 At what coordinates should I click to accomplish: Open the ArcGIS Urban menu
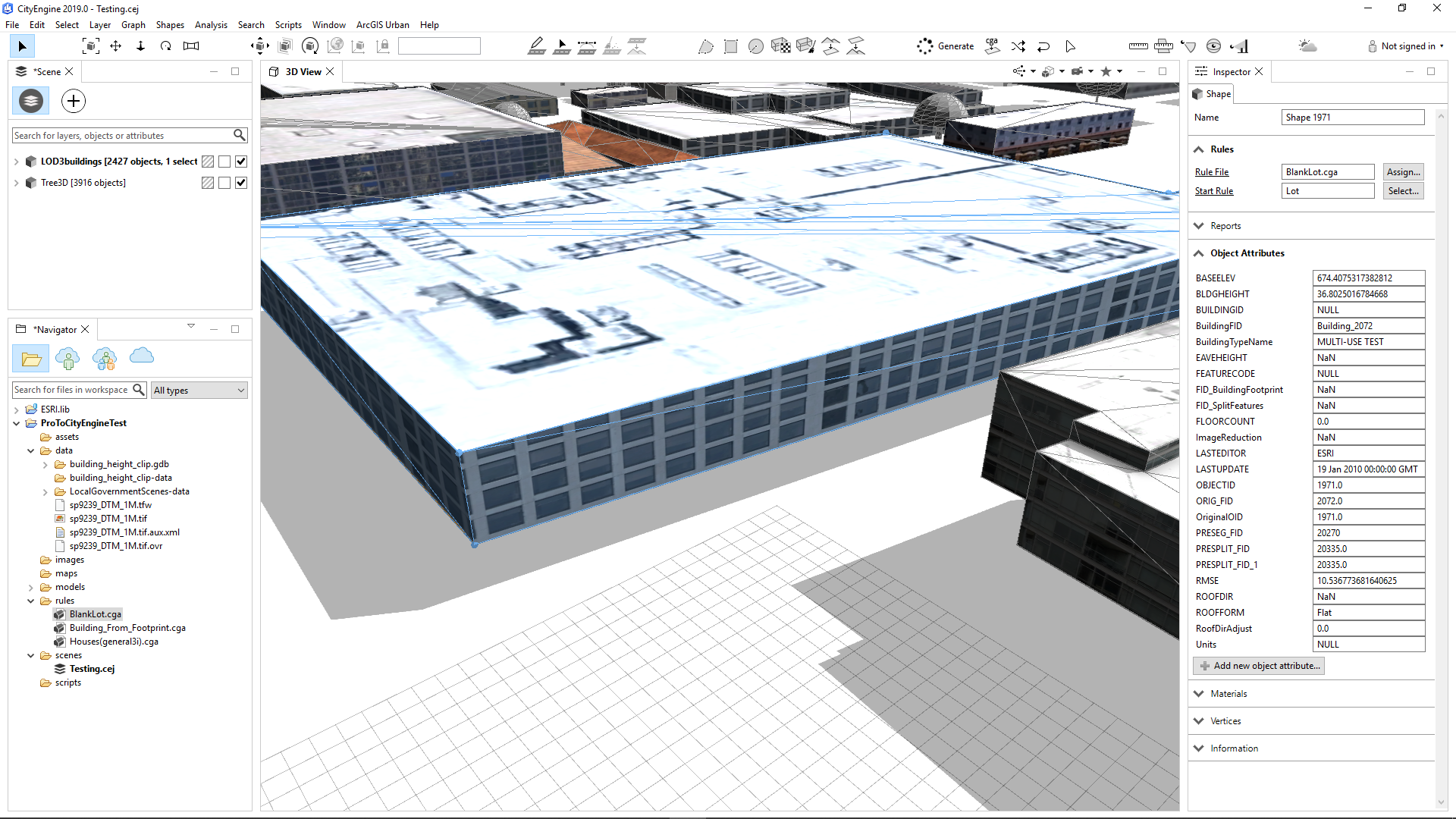point(383,25)
